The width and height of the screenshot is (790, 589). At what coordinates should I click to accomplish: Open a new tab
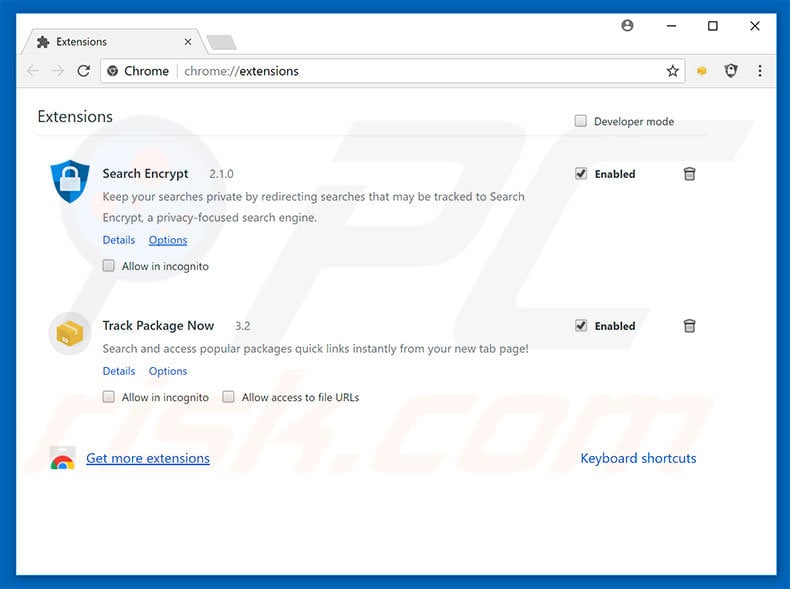tap(222, 42)
